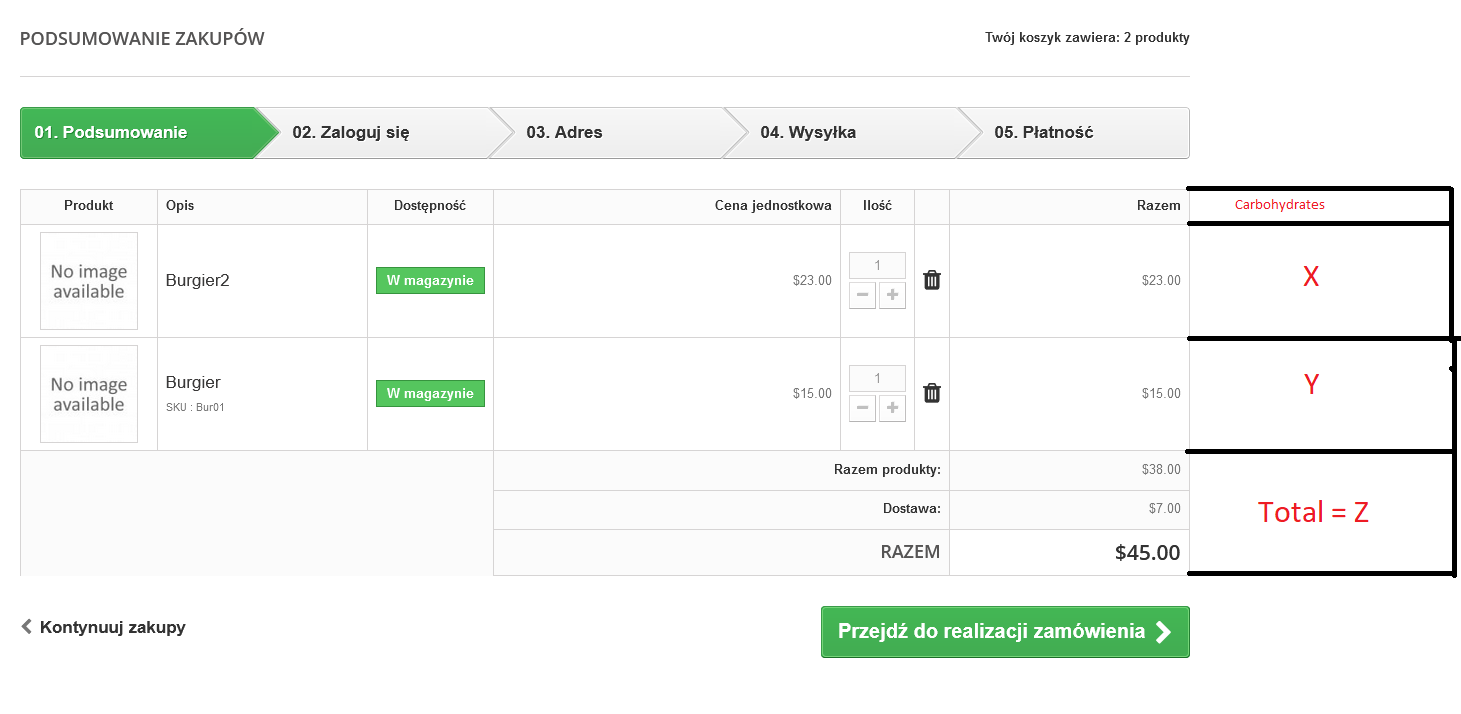Increase Burgier2 quantity with plus button
This screenshot has width=1461, height=714.
(892, 295)
